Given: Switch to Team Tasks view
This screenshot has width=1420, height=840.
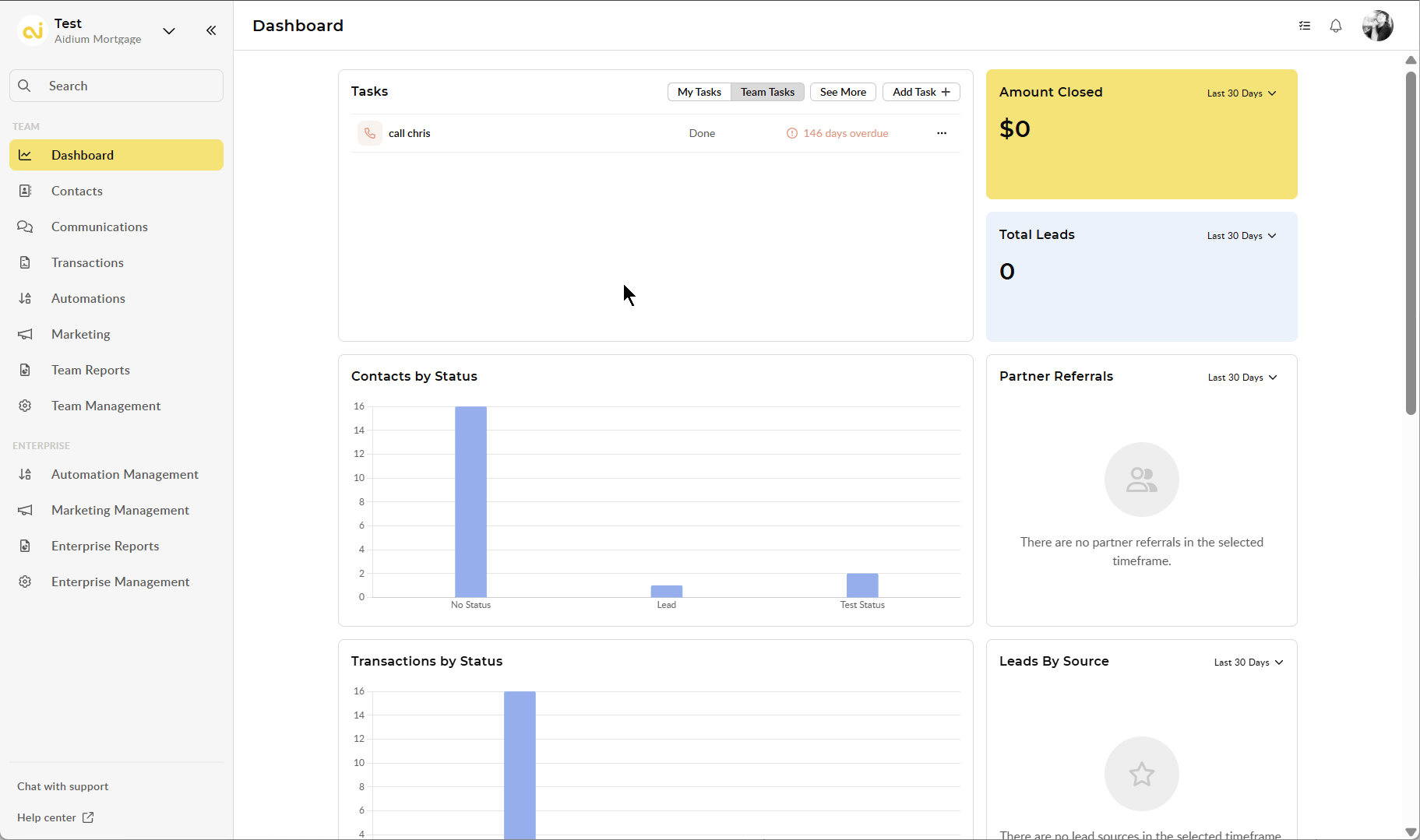Looking at the screenshot, I should pos(767,92).
